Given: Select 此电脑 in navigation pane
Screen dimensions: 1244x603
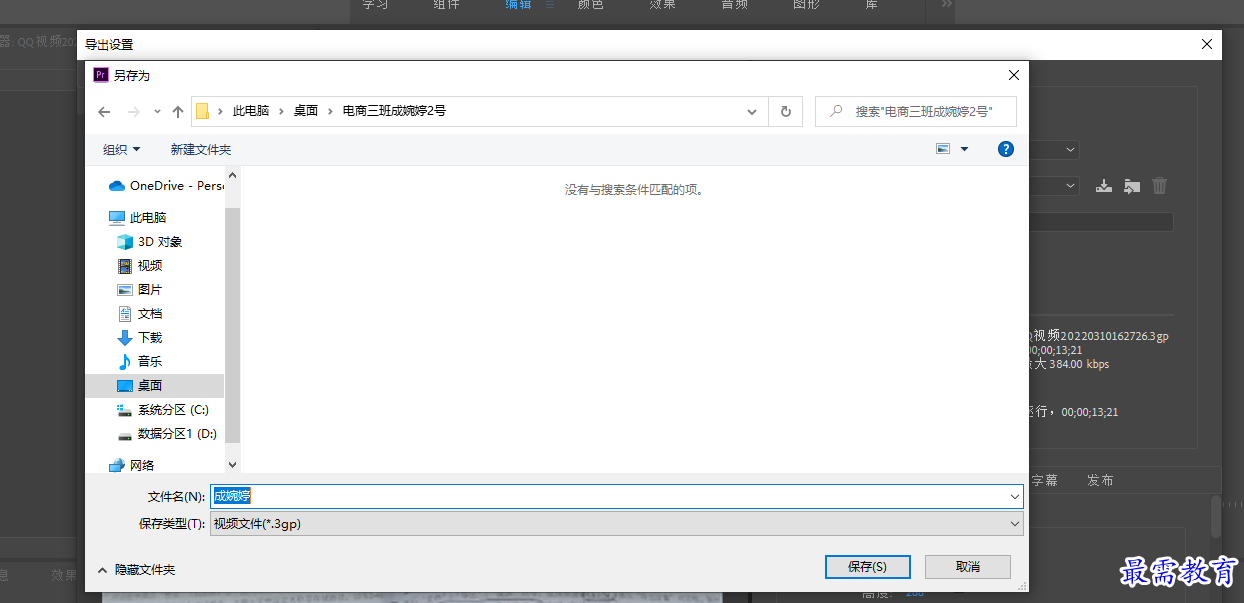Looking at the screenshot, I should 138,217.
